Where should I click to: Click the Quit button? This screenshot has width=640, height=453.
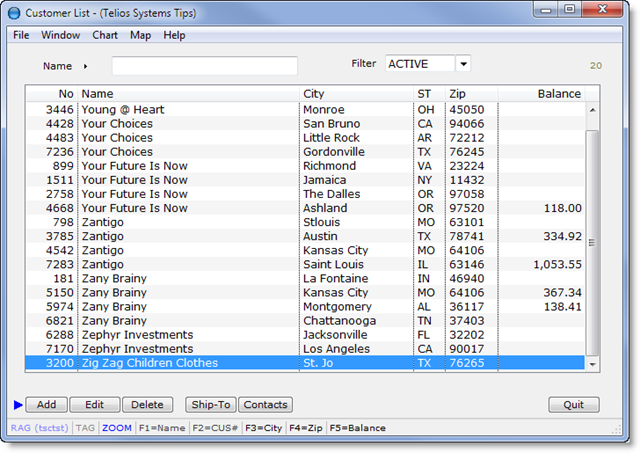click(574, 405)
